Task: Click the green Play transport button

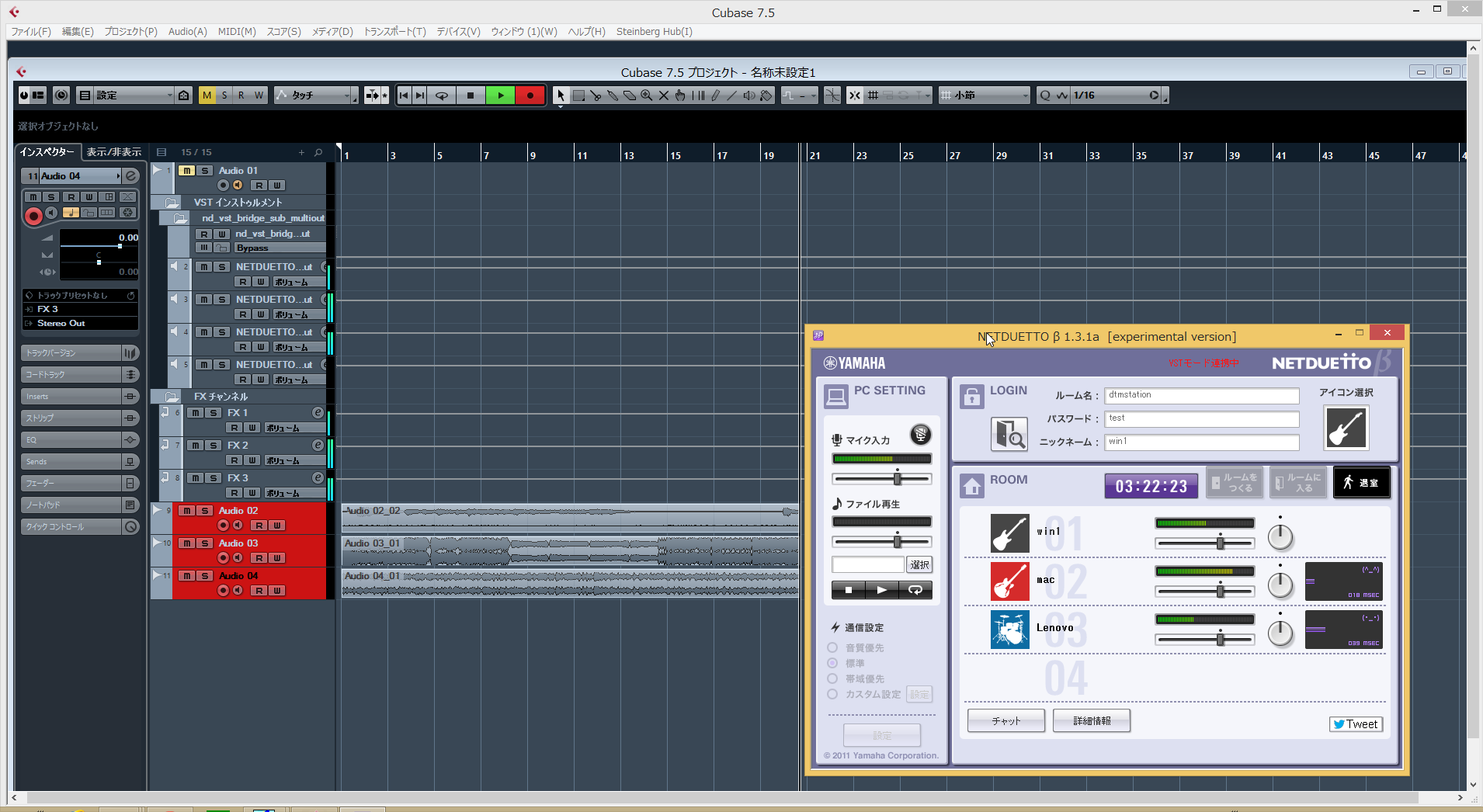Action: point(501,95)
